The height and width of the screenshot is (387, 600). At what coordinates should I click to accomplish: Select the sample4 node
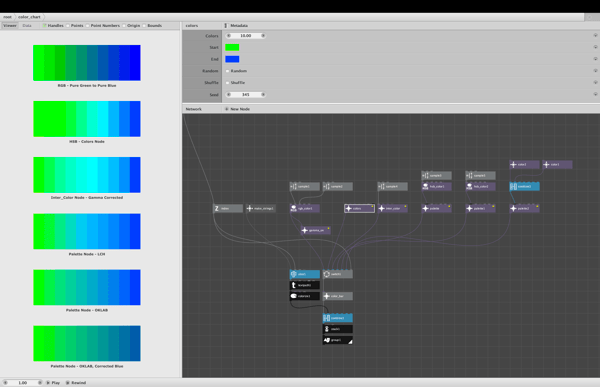[393, 186]
